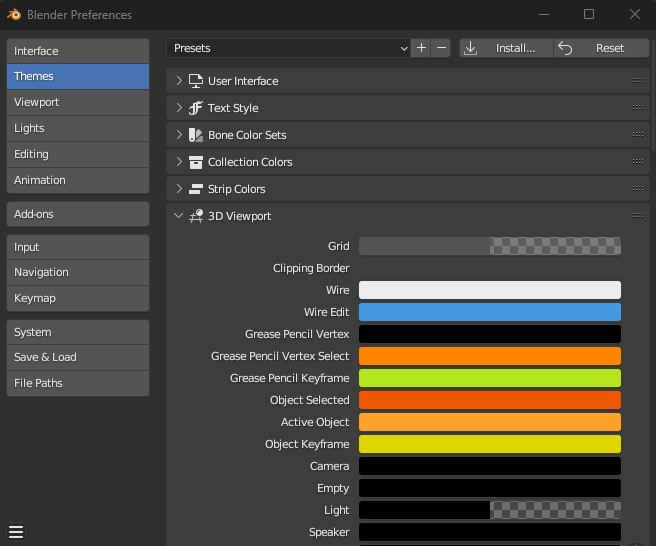Change the Wire color swatch
The height and width of the screenshot is (546, 656).
[489, 290]
